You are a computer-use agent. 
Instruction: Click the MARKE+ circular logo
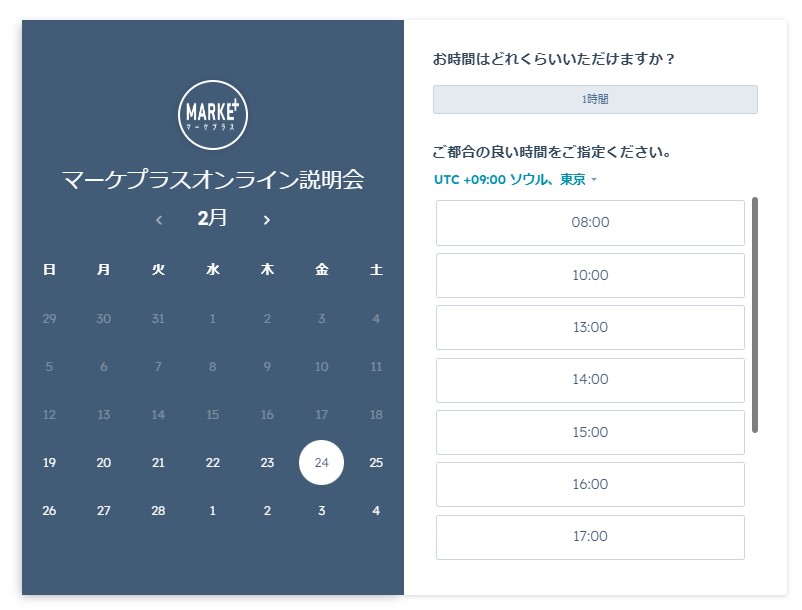click(x=213, y=115)
